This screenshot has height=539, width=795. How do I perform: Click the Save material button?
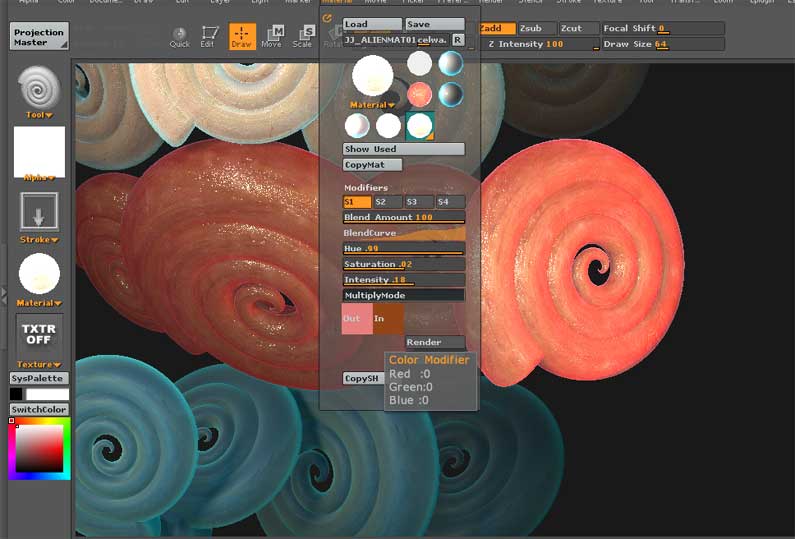point(435,24)
